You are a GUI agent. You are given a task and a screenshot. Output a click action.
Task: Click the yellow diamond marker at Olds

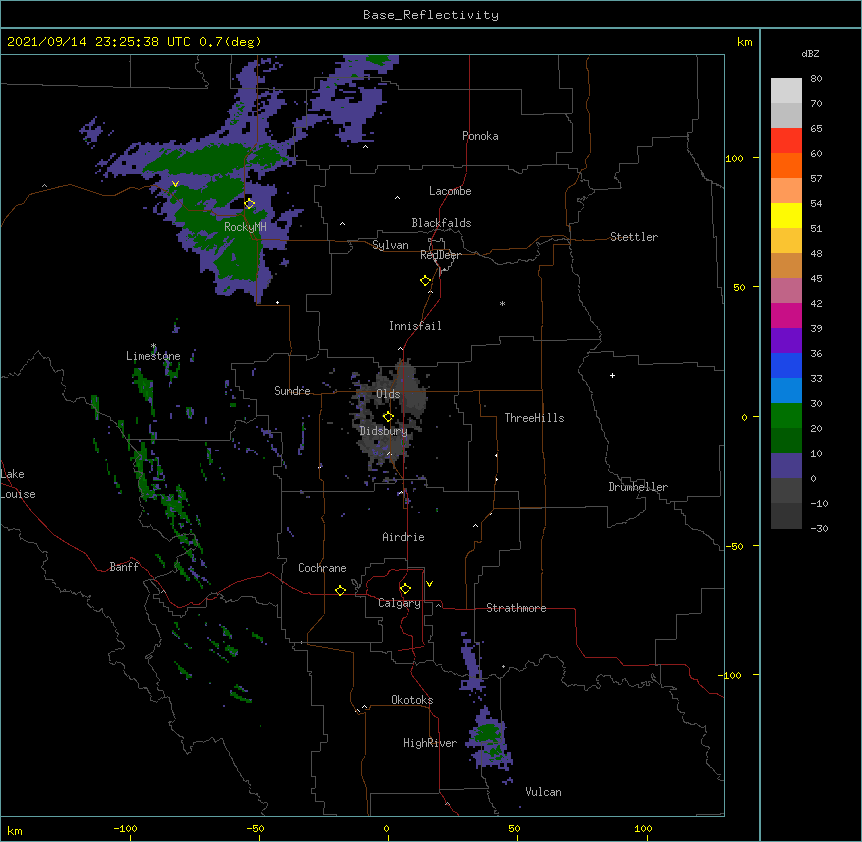388,416
